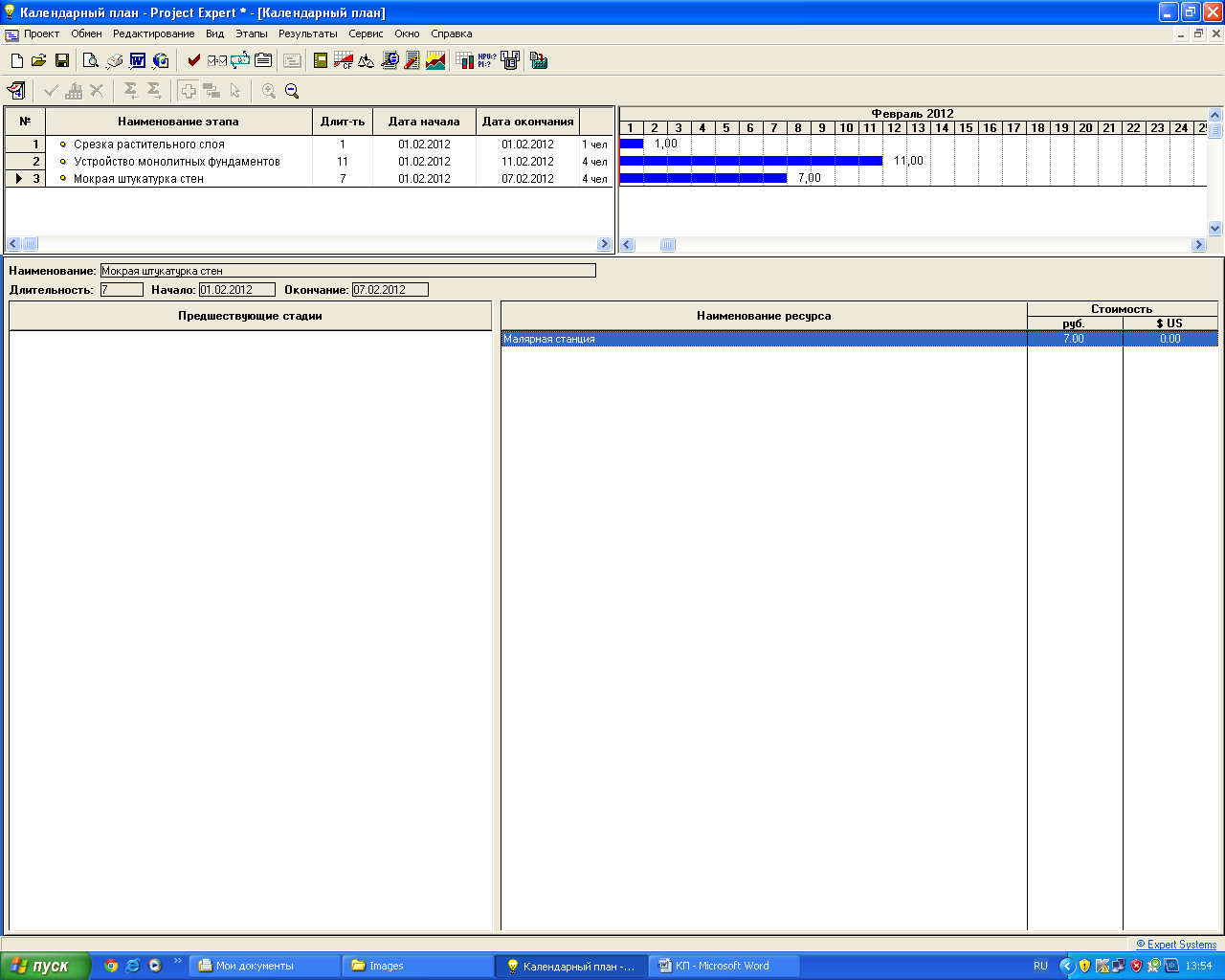
Task: Click in the Наименование field
Action: (x=347, y=271)
